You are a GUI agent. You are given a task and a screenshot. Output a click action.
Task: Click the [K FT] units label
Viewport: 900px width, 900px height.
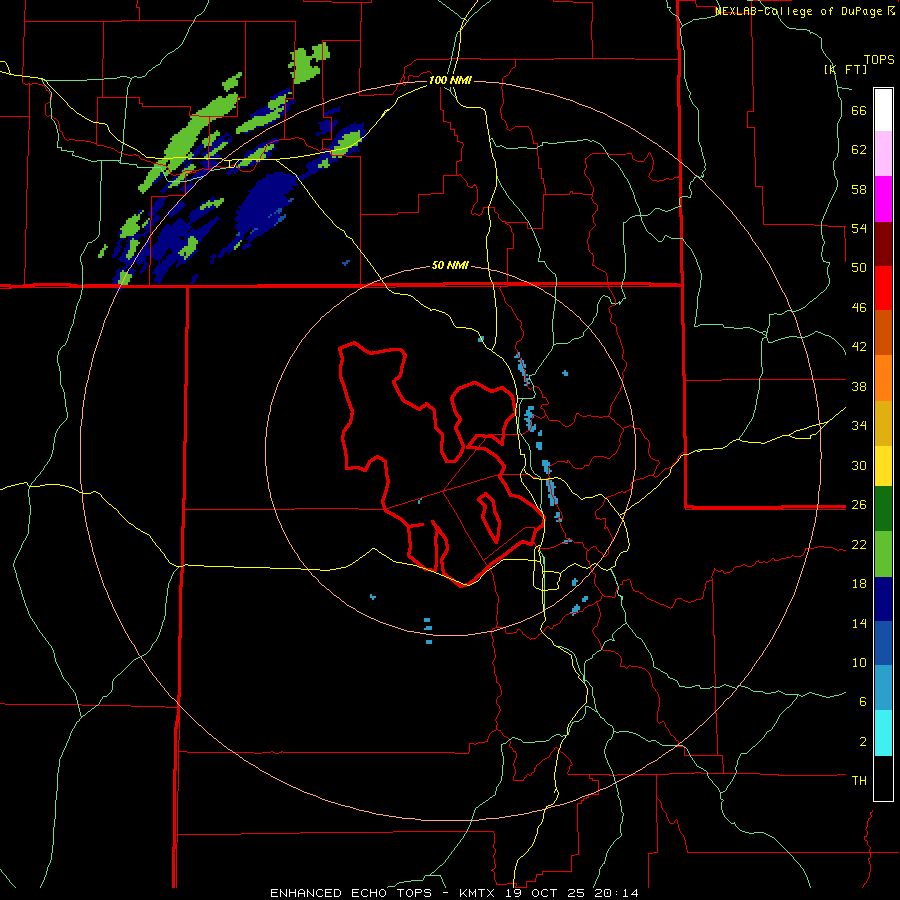845,69
